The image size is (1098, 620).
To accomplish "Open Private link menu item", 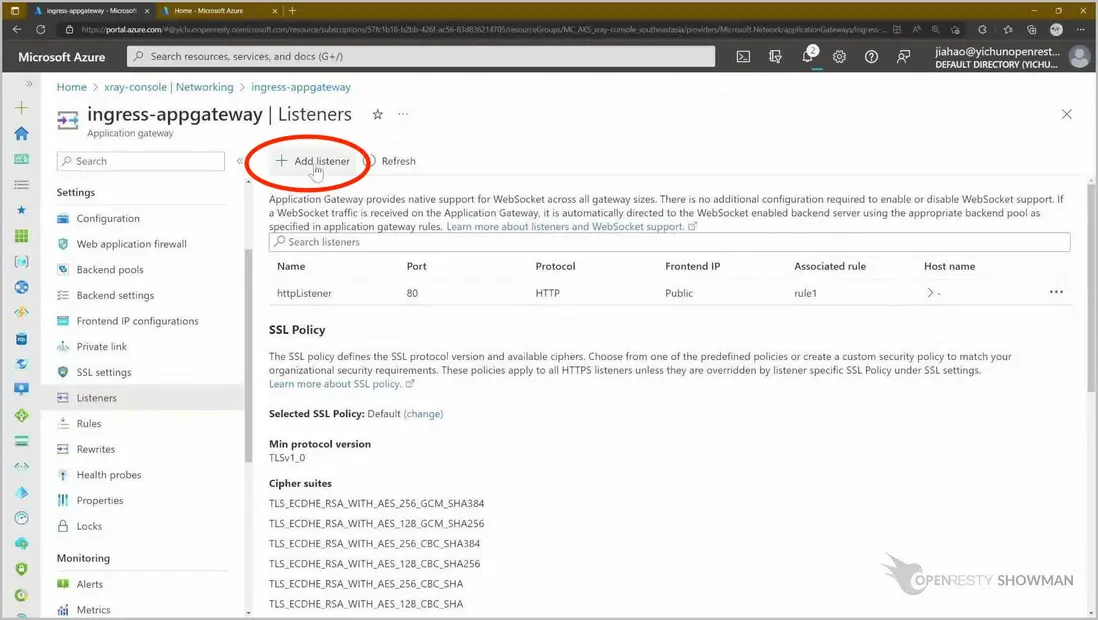I will tap(102, 347).
